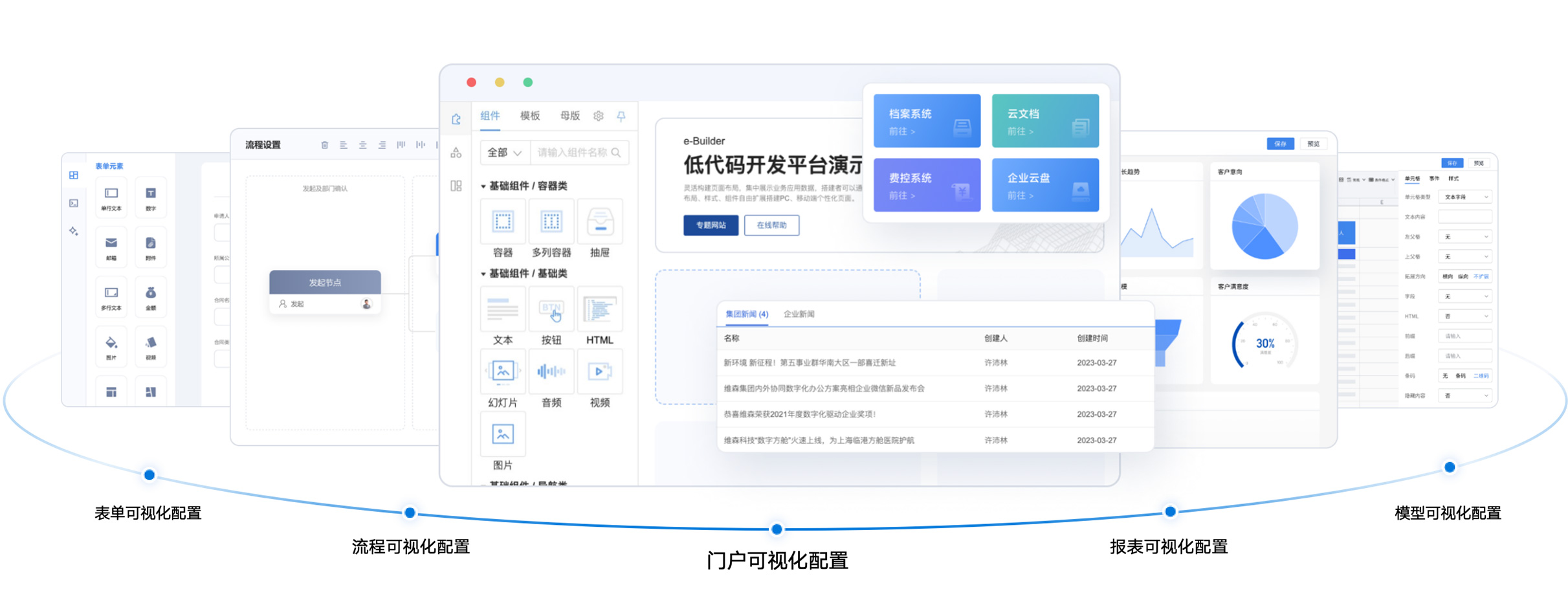Open the 全部 category dropdown
This screenshot has width=1568, height=598.
pos(504,153)
